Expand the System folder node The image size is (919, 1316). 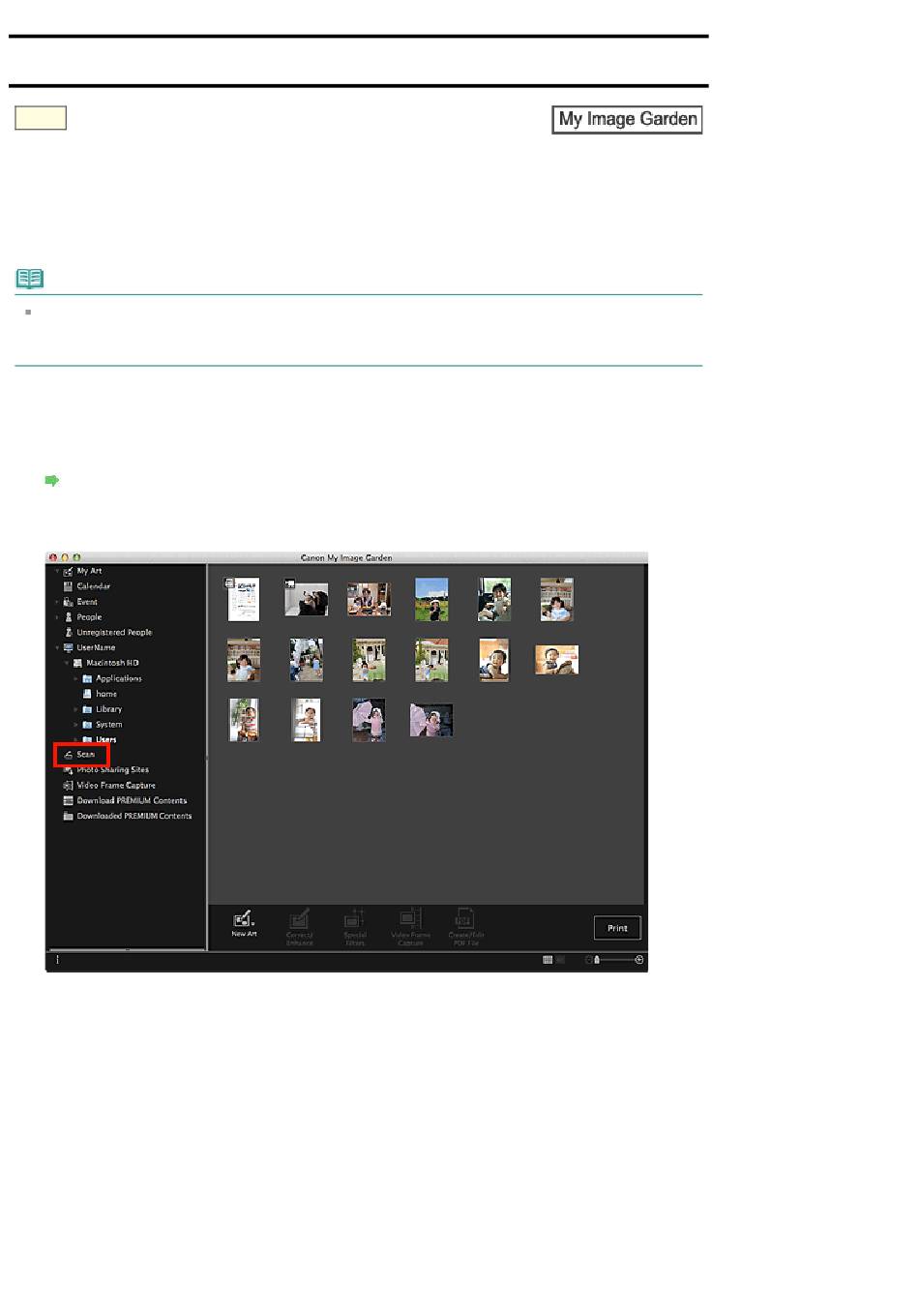point(75,725)
